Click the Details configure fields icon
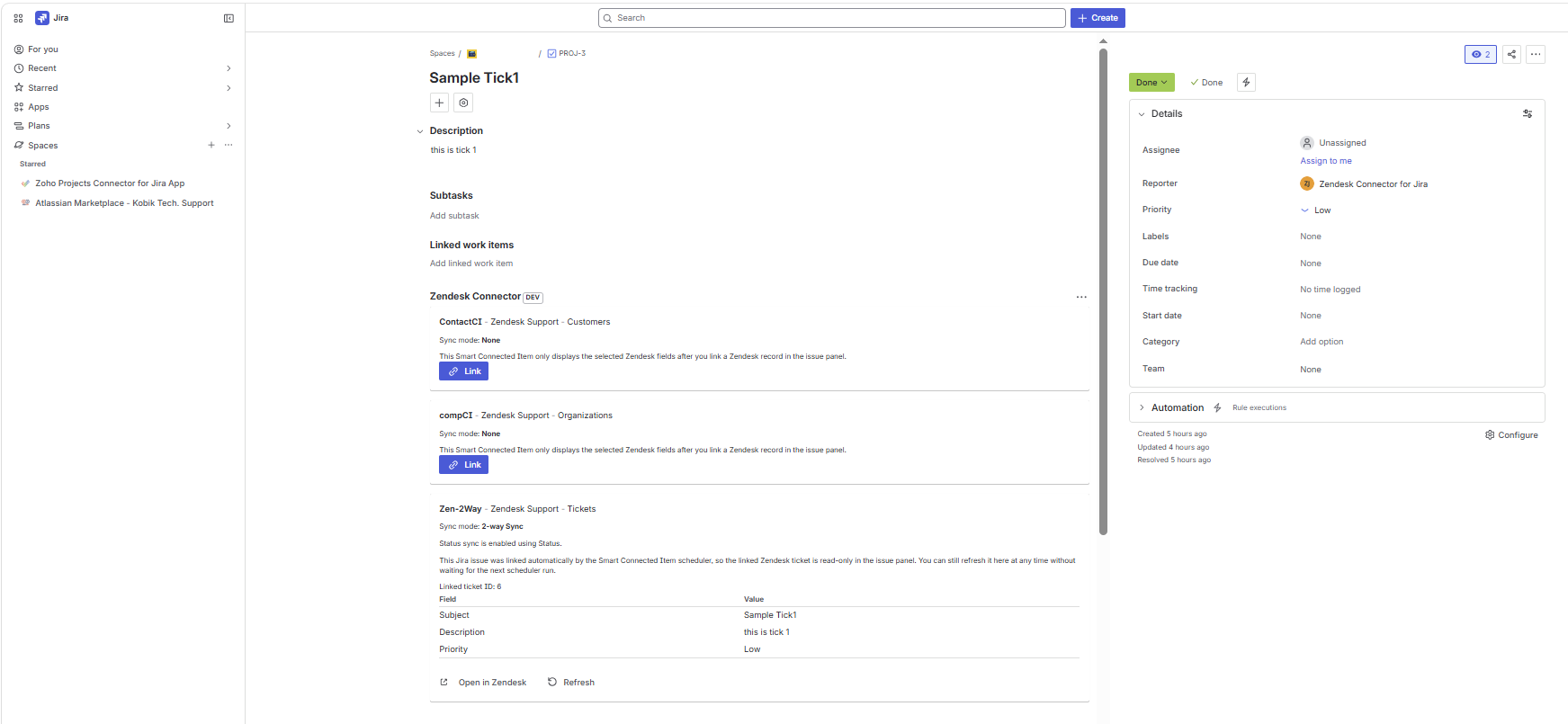1568x724 pixels. [1528, 114]
